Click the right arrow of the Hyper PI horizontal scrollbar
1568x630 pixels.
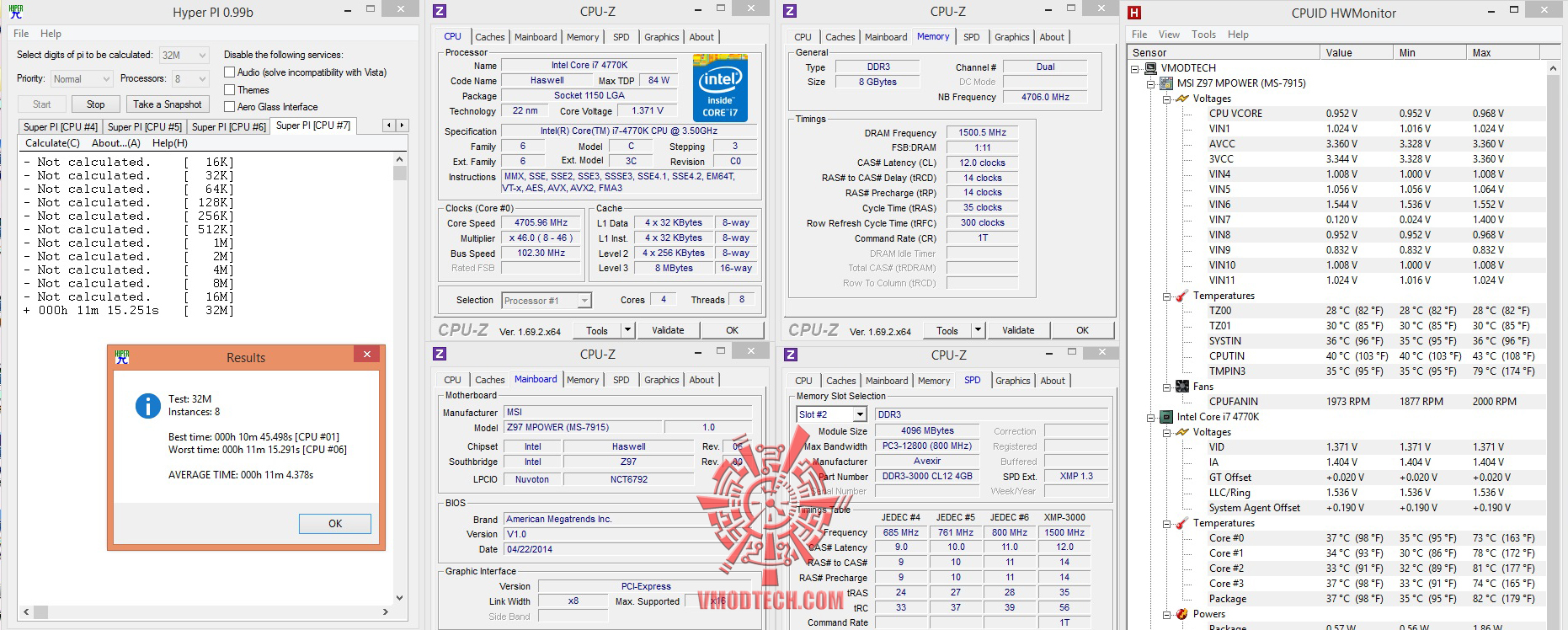(x=386, y=612)
